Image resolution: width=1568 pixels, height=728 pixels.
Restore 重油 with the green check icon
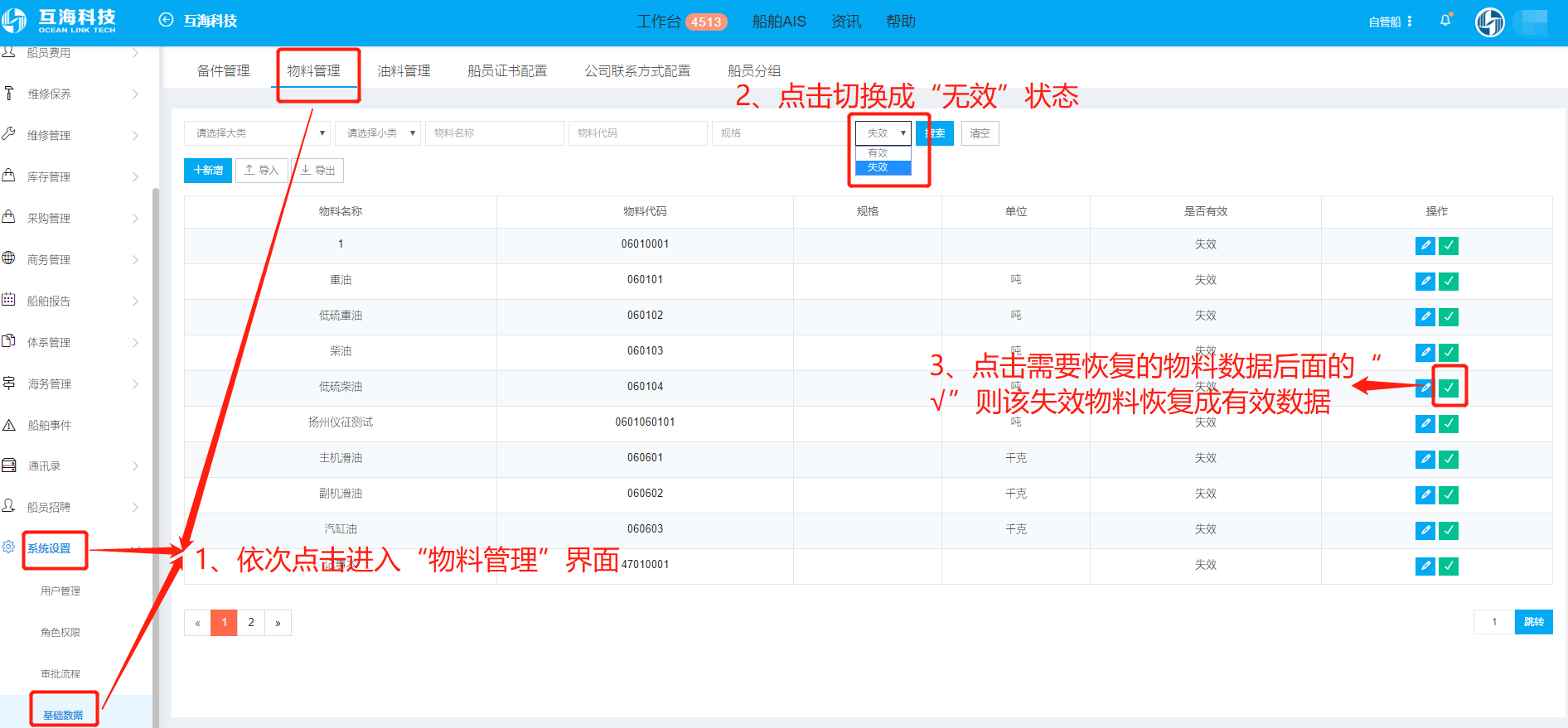coord(1449,281)
